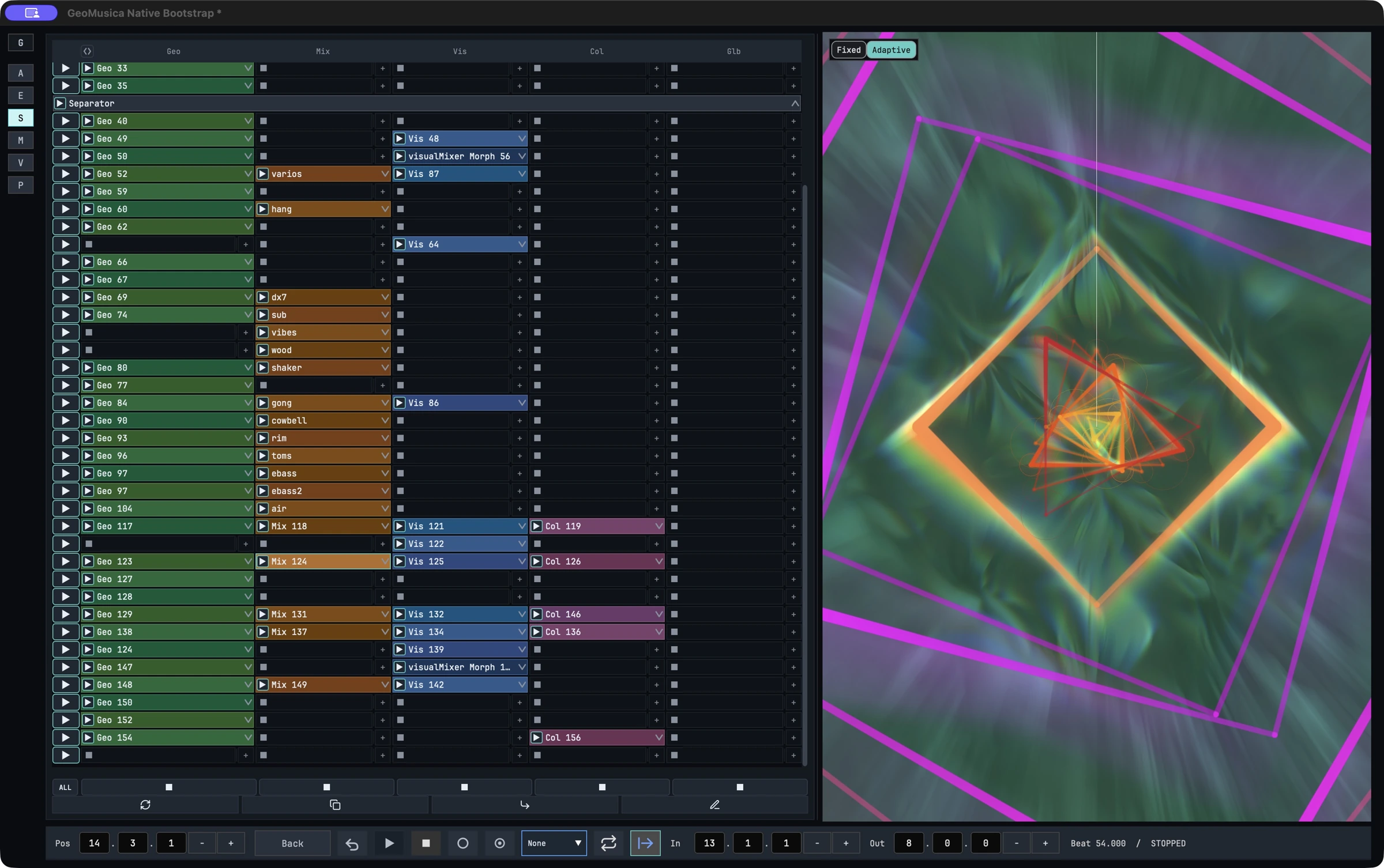The height and width of the screenshot is (868, 1384).
Task: Play the Geo 123 clip
Action: (88, 561)
